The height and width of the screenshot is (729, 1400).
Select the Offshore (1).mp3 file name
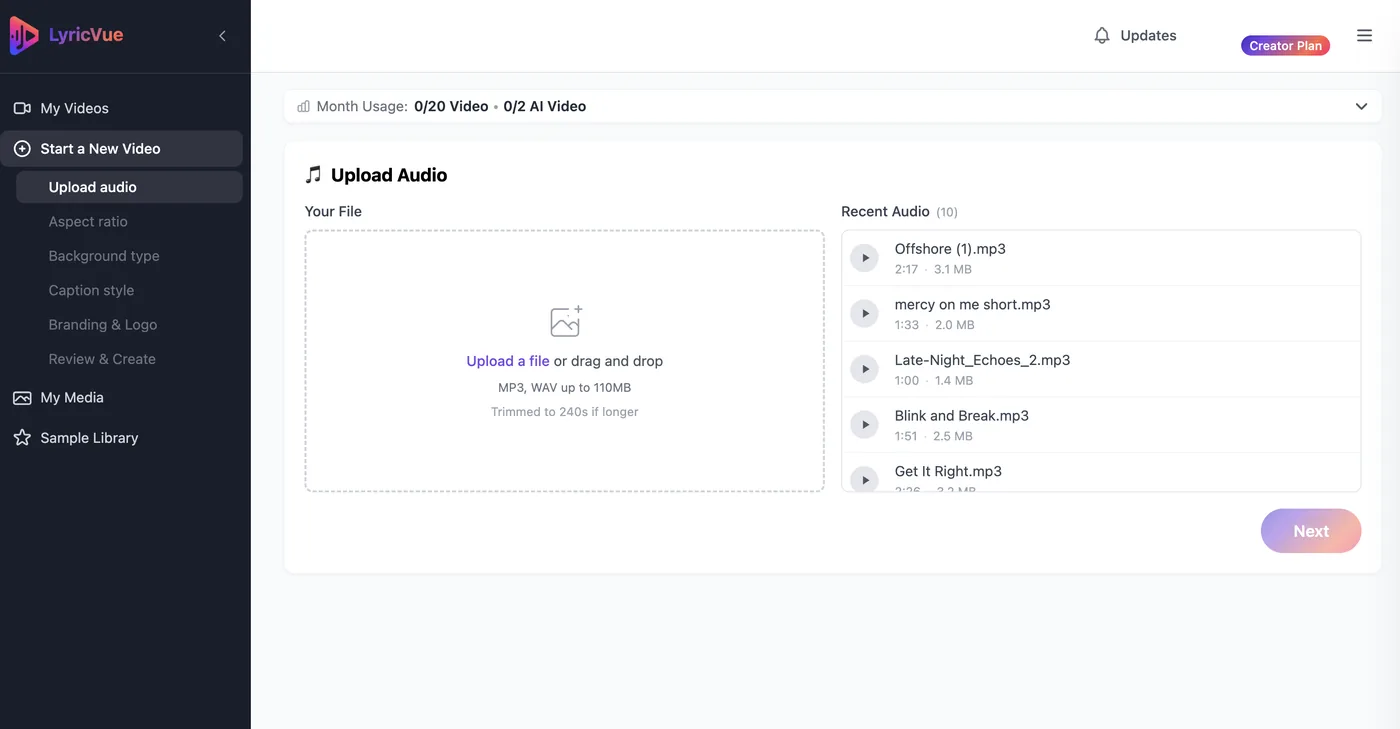pos(950,249)
